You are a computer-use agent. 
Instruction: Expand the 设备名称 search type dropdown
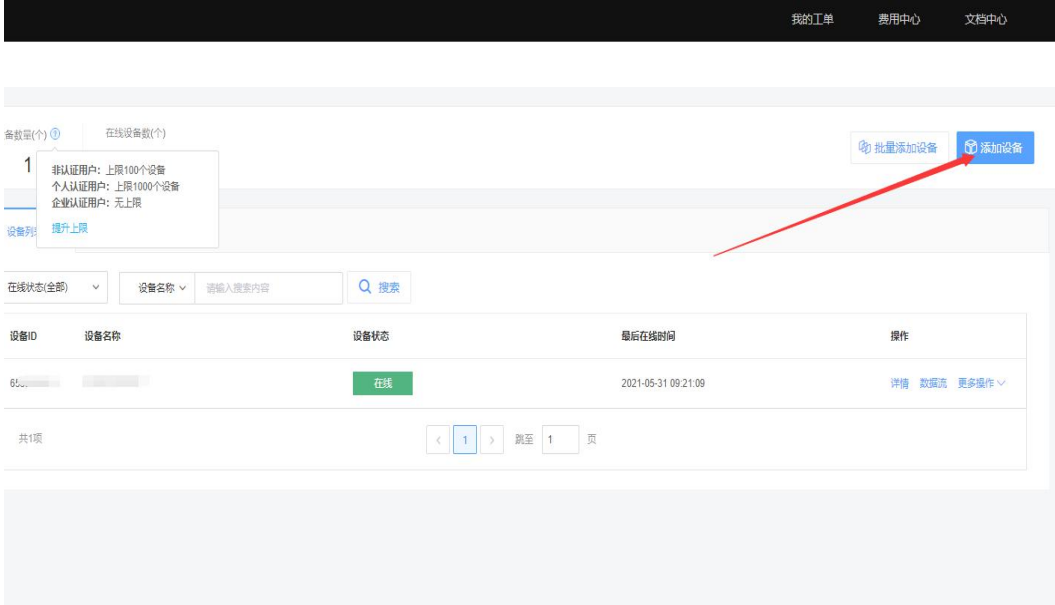(x=160, y=288)
